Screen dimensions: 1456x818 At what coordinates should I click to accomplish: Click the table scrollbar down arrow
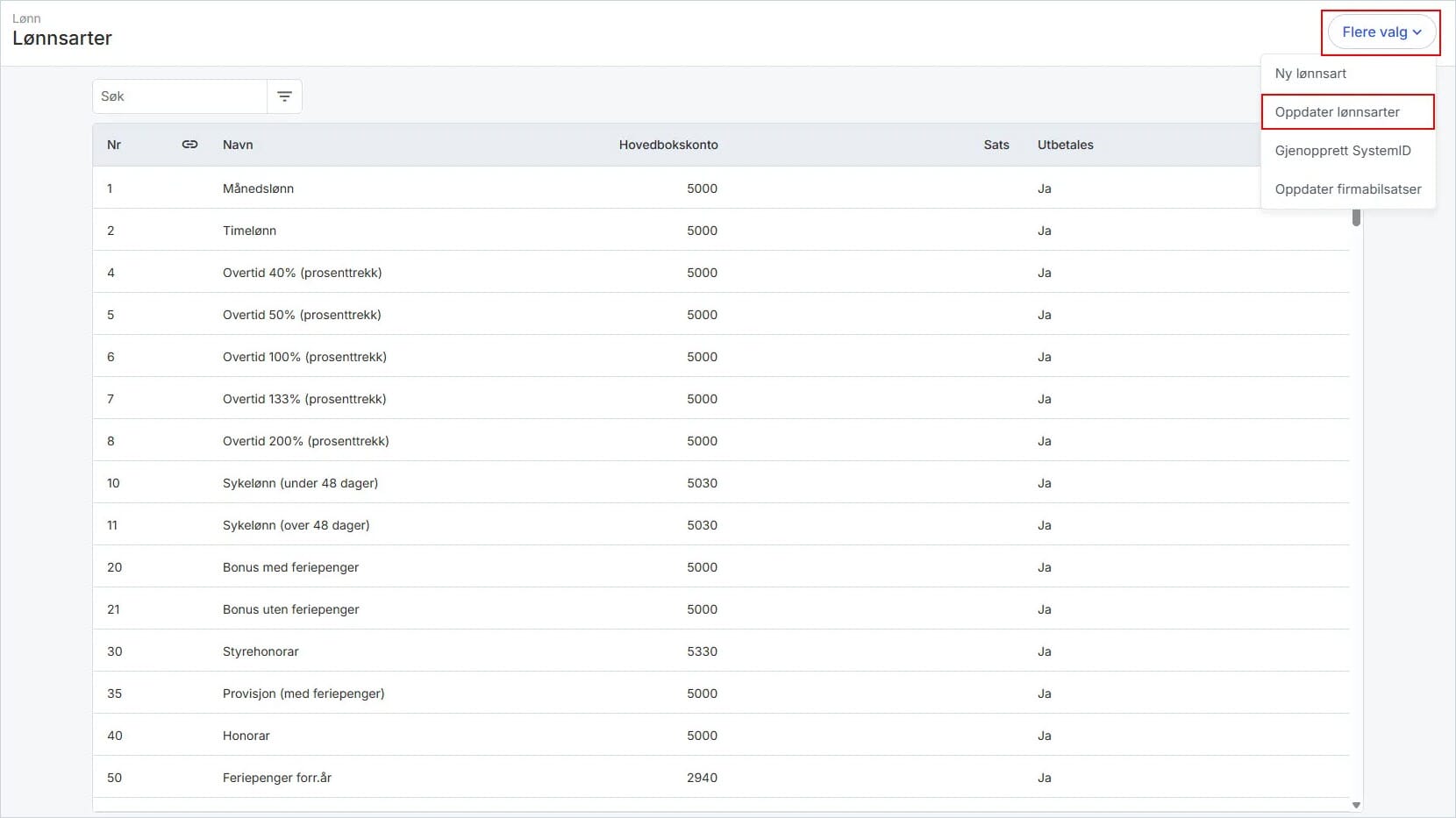point(1356,805)
